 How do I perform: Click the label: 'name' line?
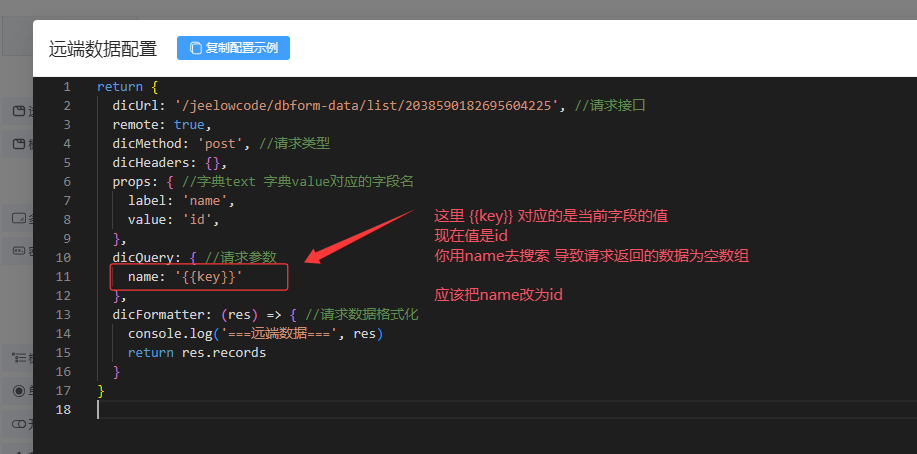(174, 200)
